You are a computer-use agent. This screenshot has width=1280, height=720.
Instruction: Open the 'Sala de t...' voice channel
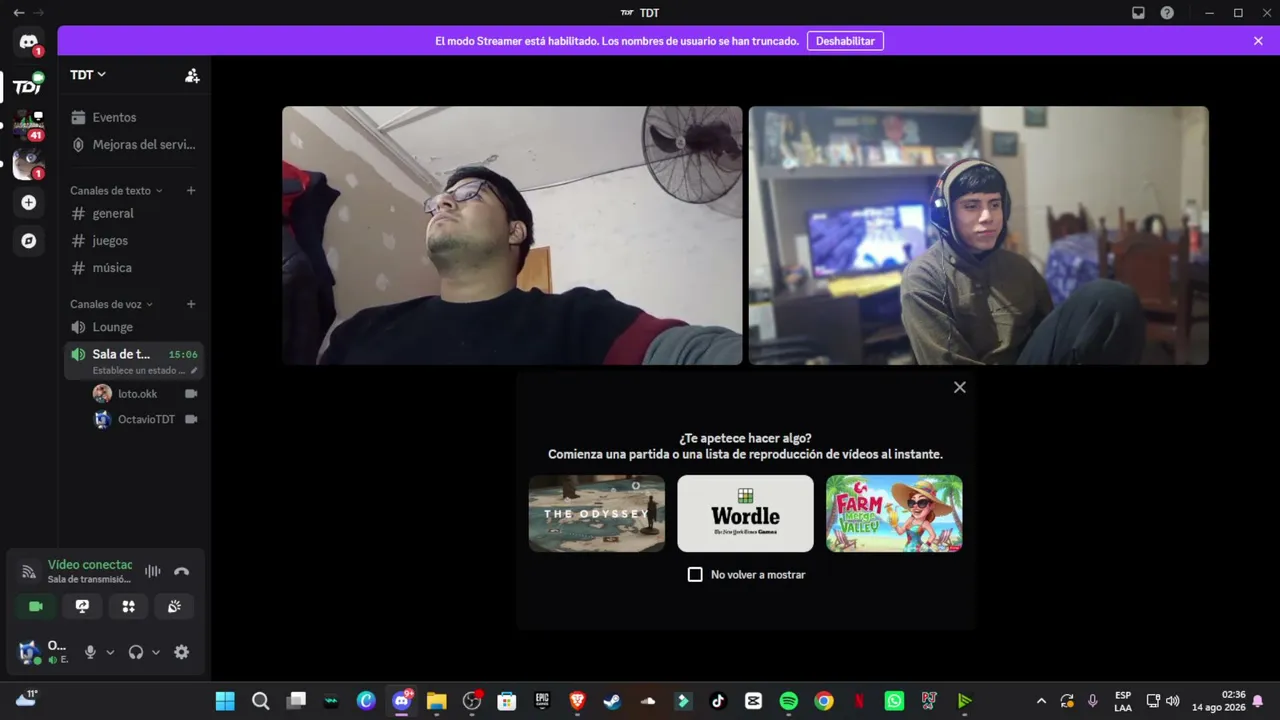click(134, 360)
